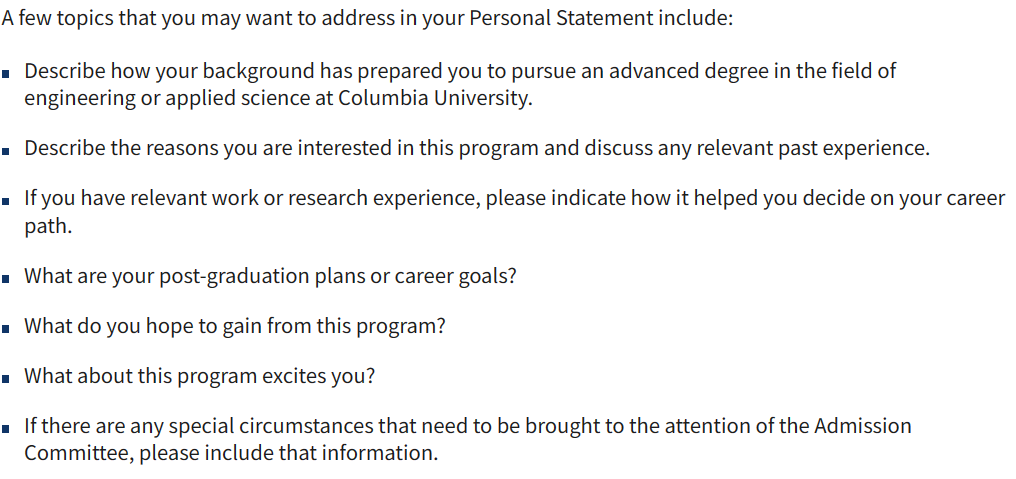Click the text 'What do you hope to gain from this program?'
Screen dimensions: 1016x479
coord(235,325)
